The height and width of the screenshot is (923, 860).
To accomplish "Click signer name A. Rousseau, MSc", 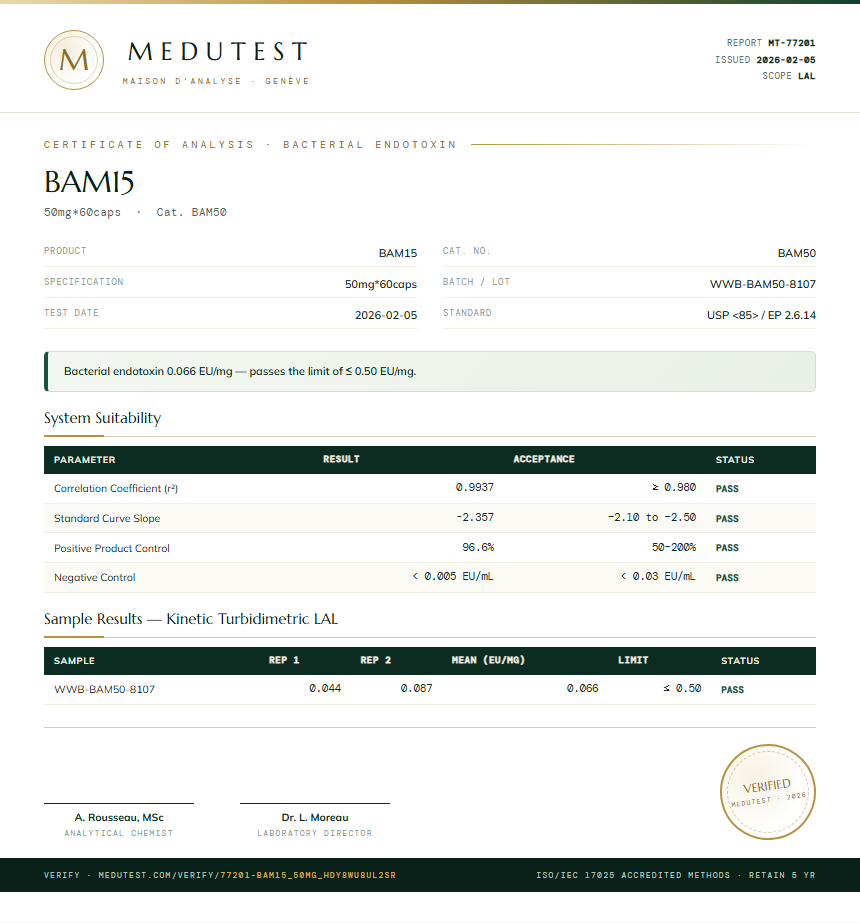I will tap(119, 818).
